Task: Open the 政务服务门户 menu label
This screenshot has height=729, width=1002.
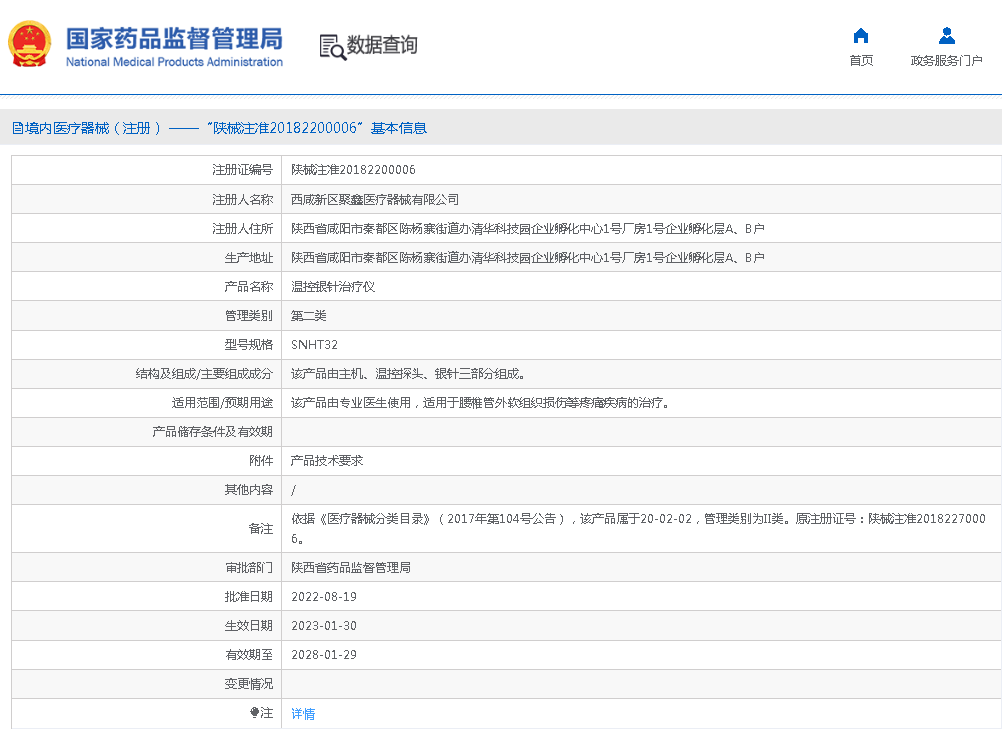Action: [946, 61]
